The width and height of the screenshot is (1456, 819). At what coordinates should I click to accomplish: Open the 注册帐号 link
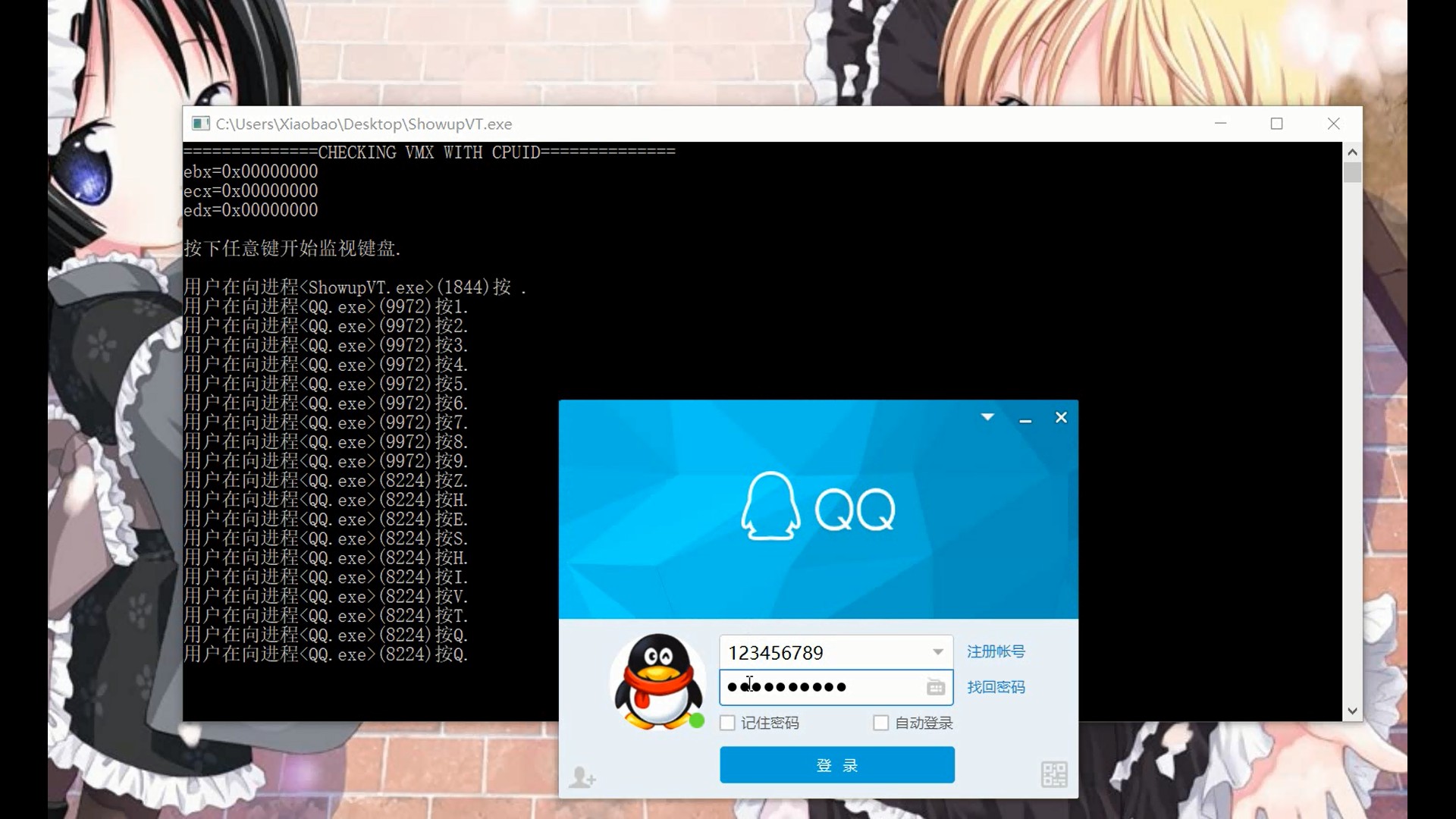point(996,651)
